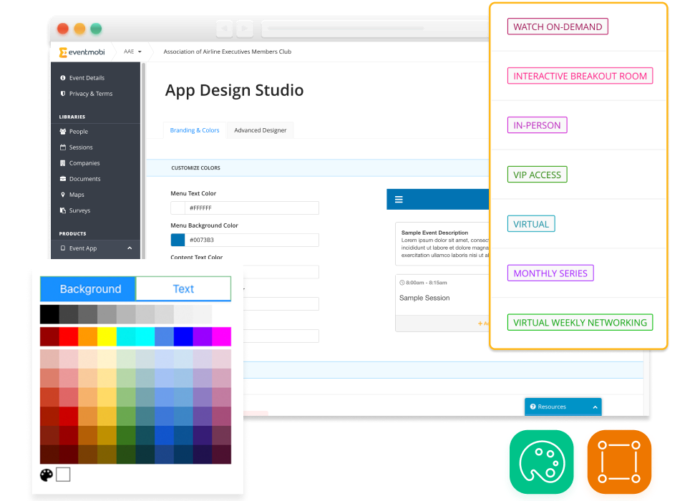This screenshot has width=700, height=501.
Task: Click the Event App phone icon
Action: pos(62,248)
